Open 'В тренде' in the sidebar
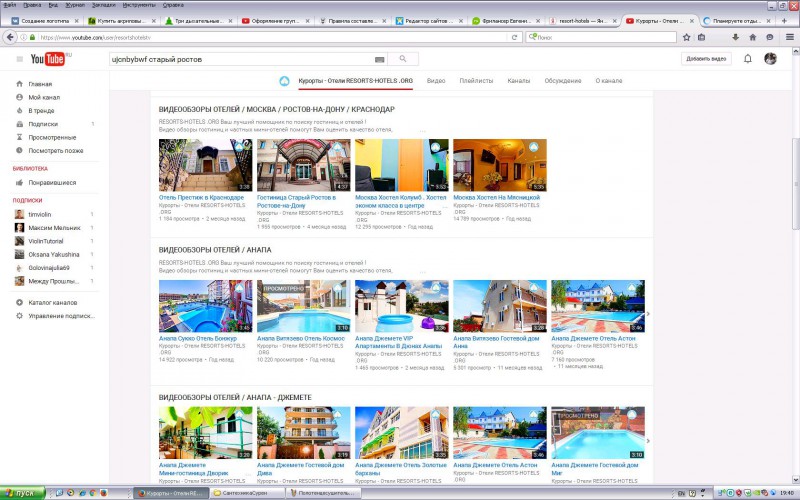This screenshot has width=800, height=500. [x=41, y=110]
